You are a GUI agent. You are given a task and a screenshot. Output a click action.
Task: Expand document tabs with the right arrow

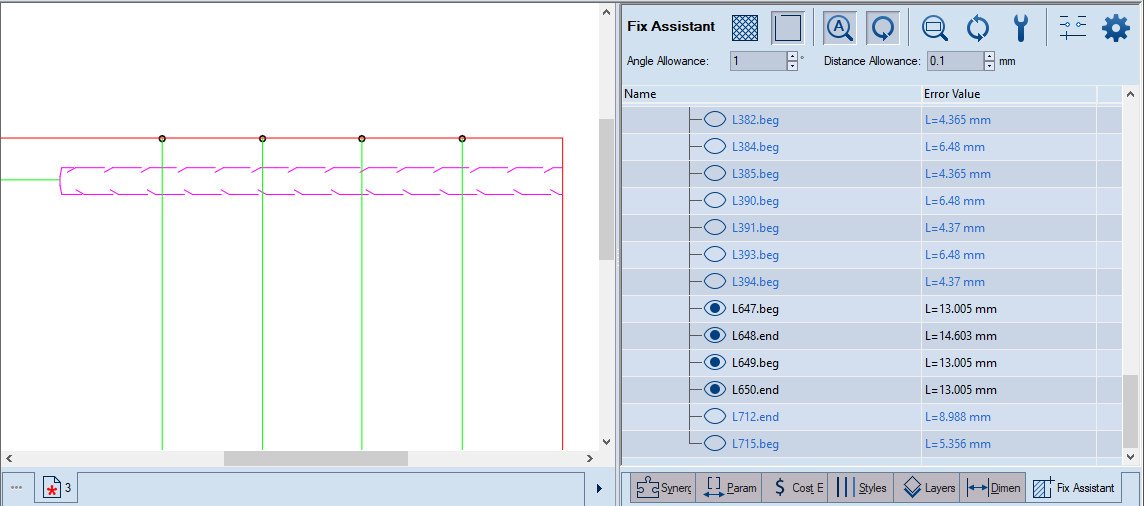click(599, 488)
